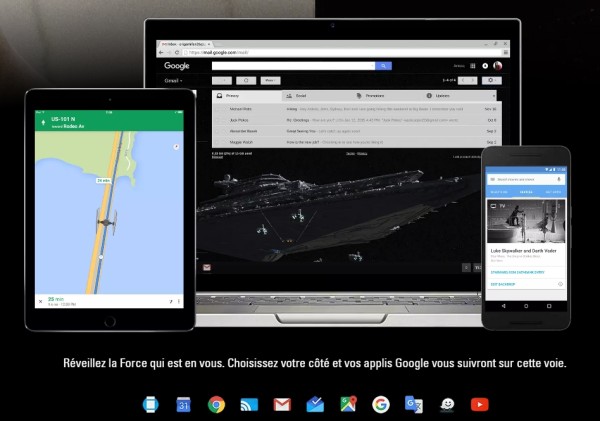Open the Google Calendar app icon
The width and height of the screenshot is (600, 421).
point(183,405)
